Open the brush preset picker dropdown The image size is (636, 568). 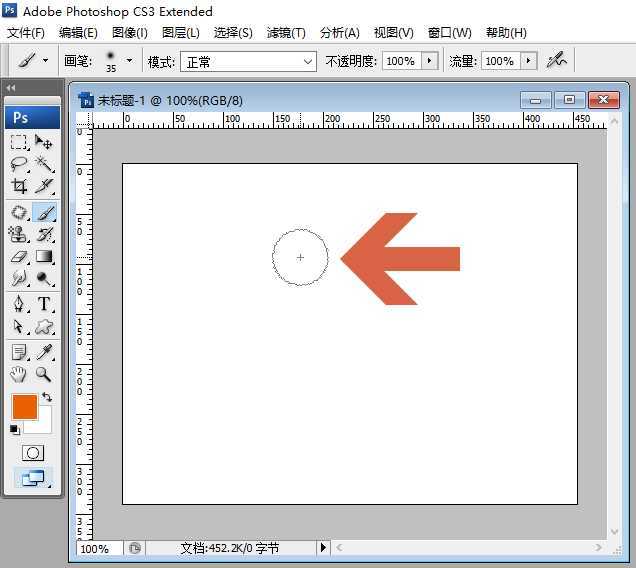[x=129, y=61]
